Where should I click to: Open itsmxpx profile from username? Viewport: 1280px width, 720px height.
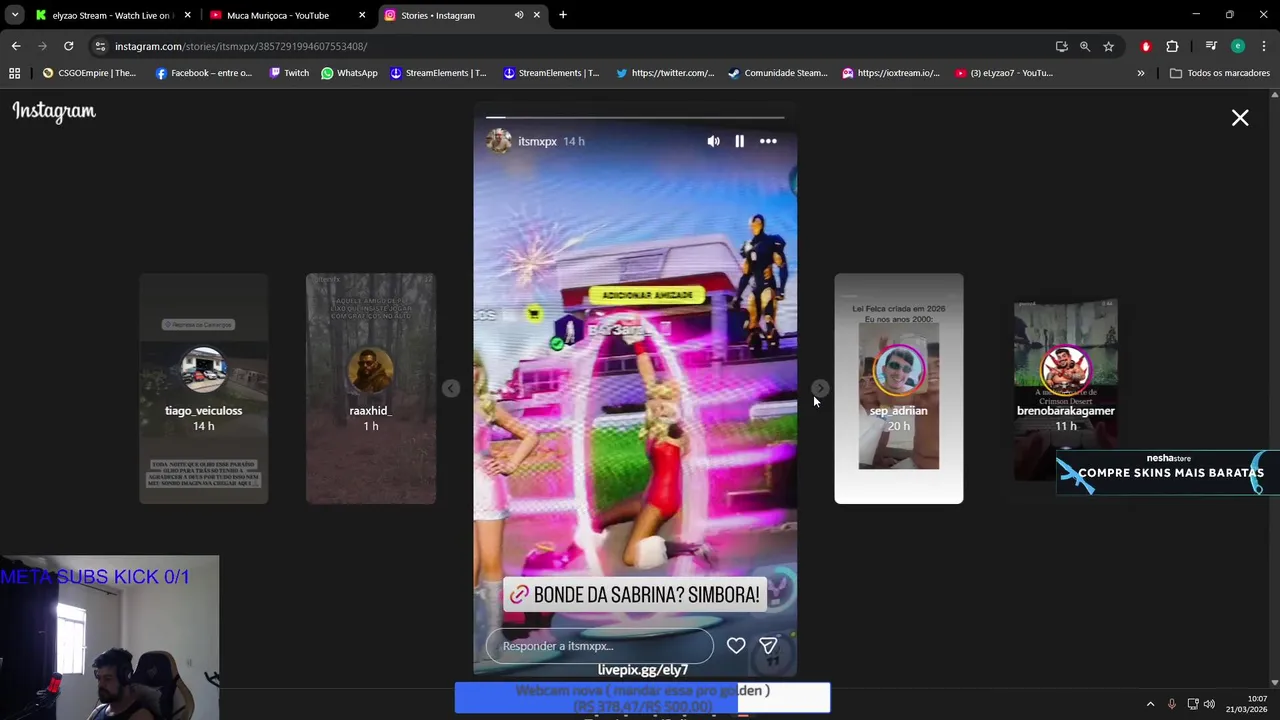click(537, 142)
